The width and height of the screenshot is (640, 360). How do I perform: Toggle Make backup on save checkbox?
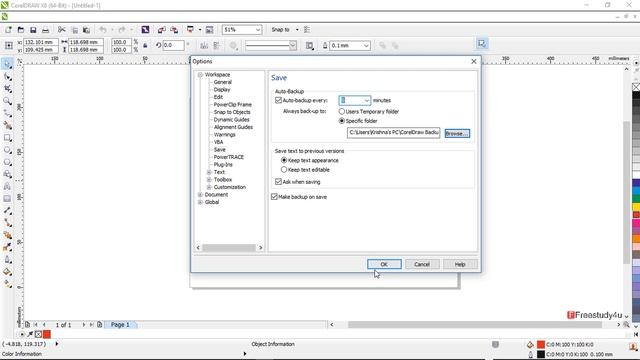point(274,197)
